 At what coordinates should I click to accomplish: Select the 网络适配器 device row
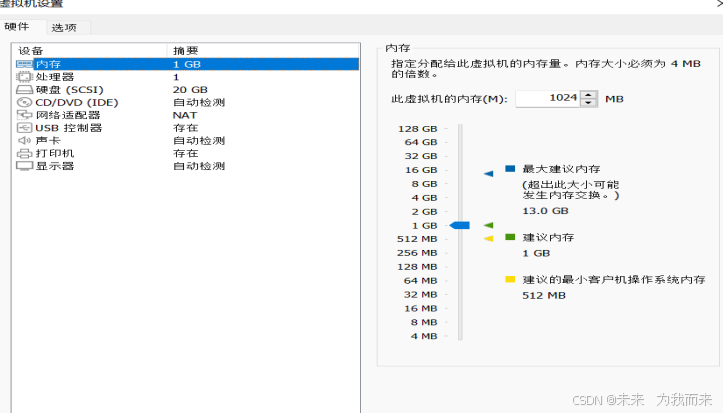coord(187,115)
